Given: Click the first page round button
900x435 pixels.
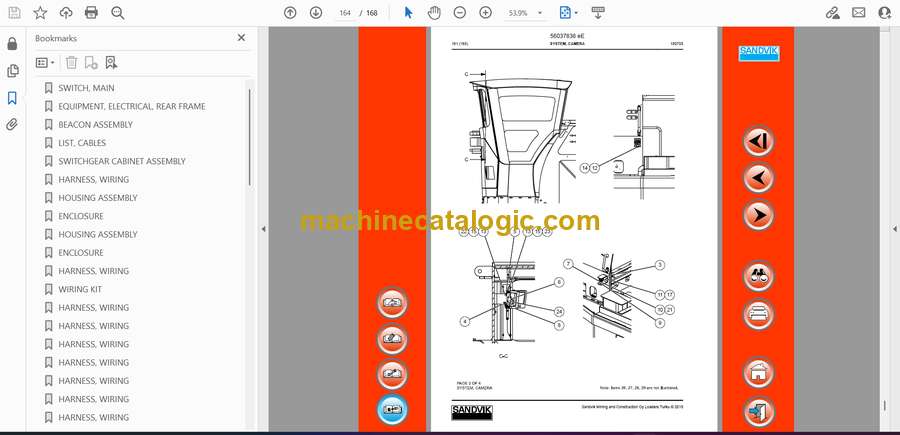Looking at the screenshot, I should (x=758, y=141).
